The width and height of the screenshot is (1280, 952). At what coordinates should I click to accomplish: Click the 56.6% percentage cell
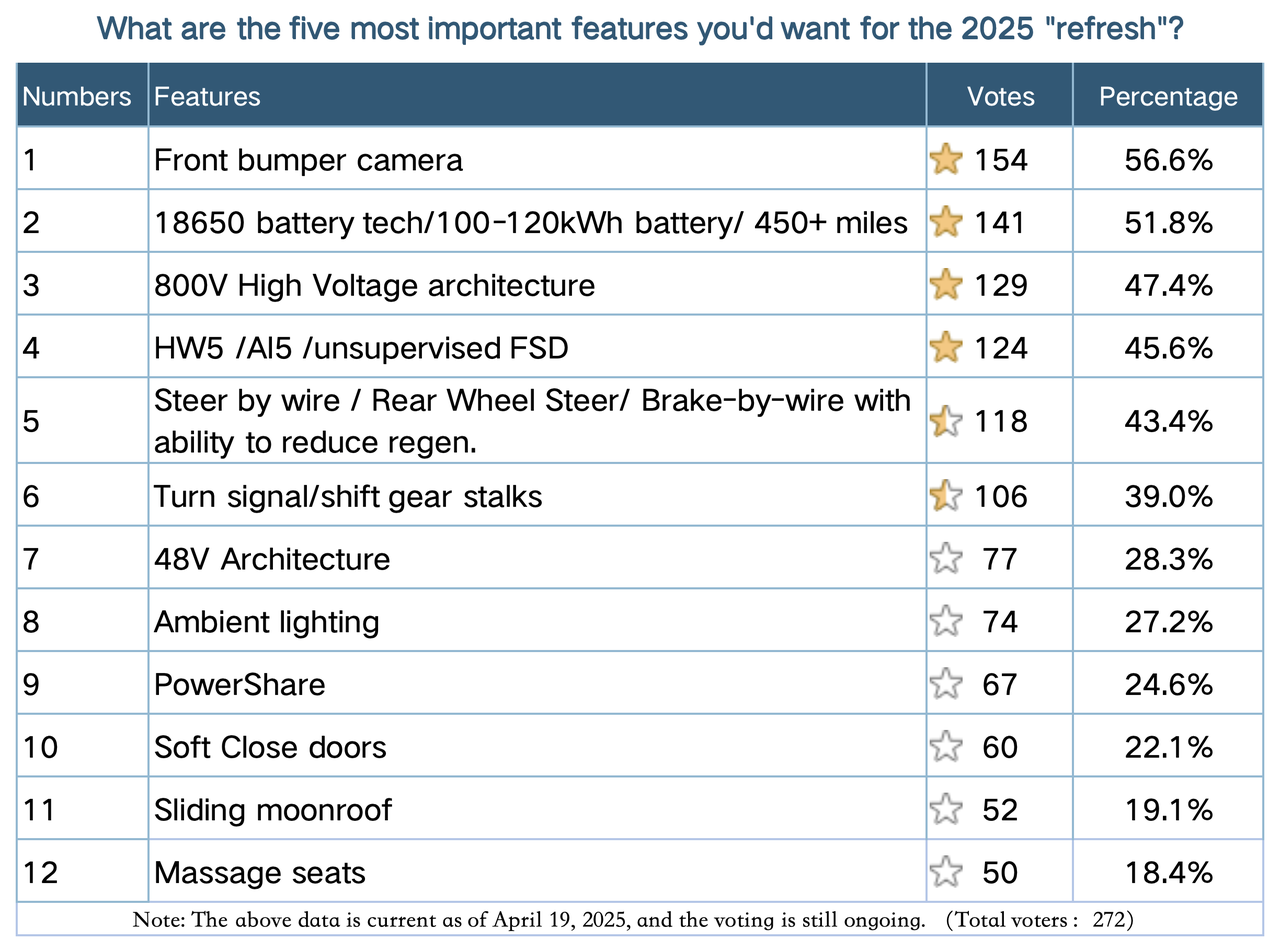coord(1168,159)
